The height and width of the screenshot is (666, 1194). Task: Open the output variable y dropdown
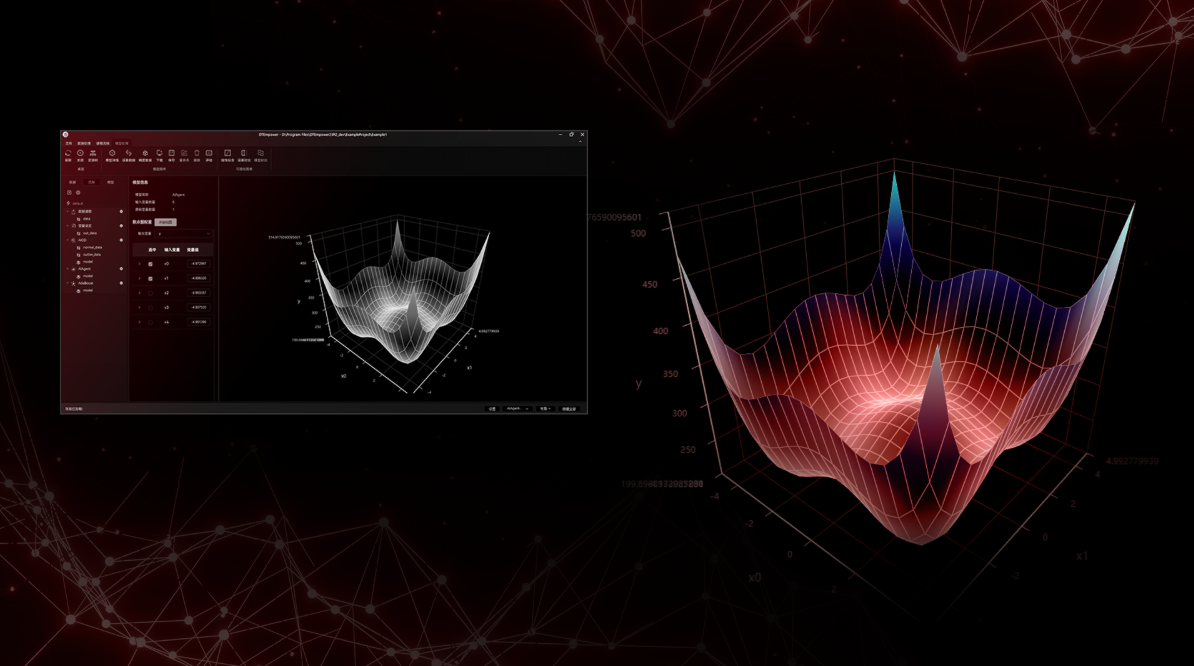point(183,234)
